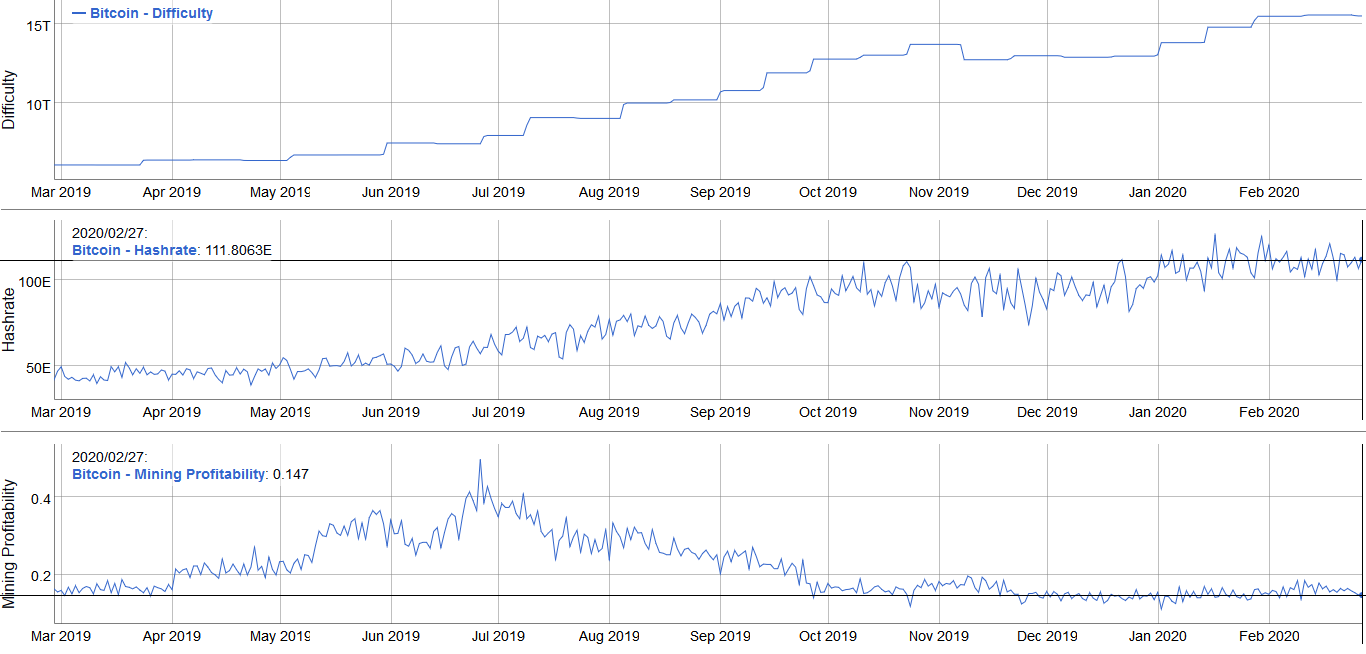Select Aug 2019 below the Difficulty chart

[609, 192]
